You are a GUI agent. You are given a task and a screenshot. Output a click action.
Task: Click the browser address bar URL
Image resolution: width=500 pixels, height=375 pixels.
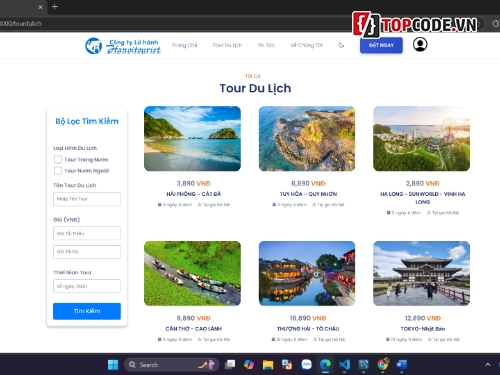point(21,24)
